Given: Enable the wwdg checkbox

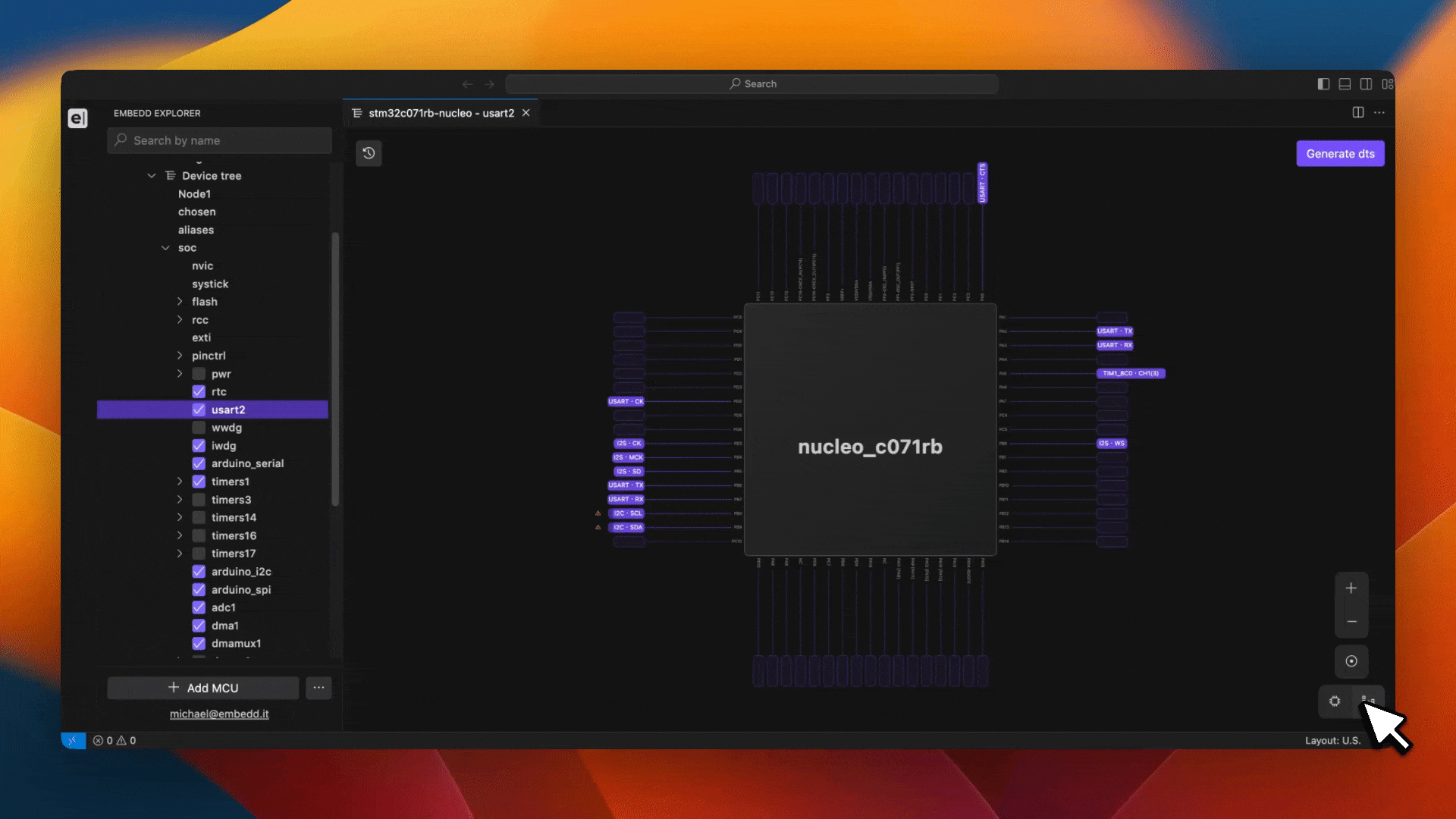Looking at the screenshot, I should (x=199, y=428).
